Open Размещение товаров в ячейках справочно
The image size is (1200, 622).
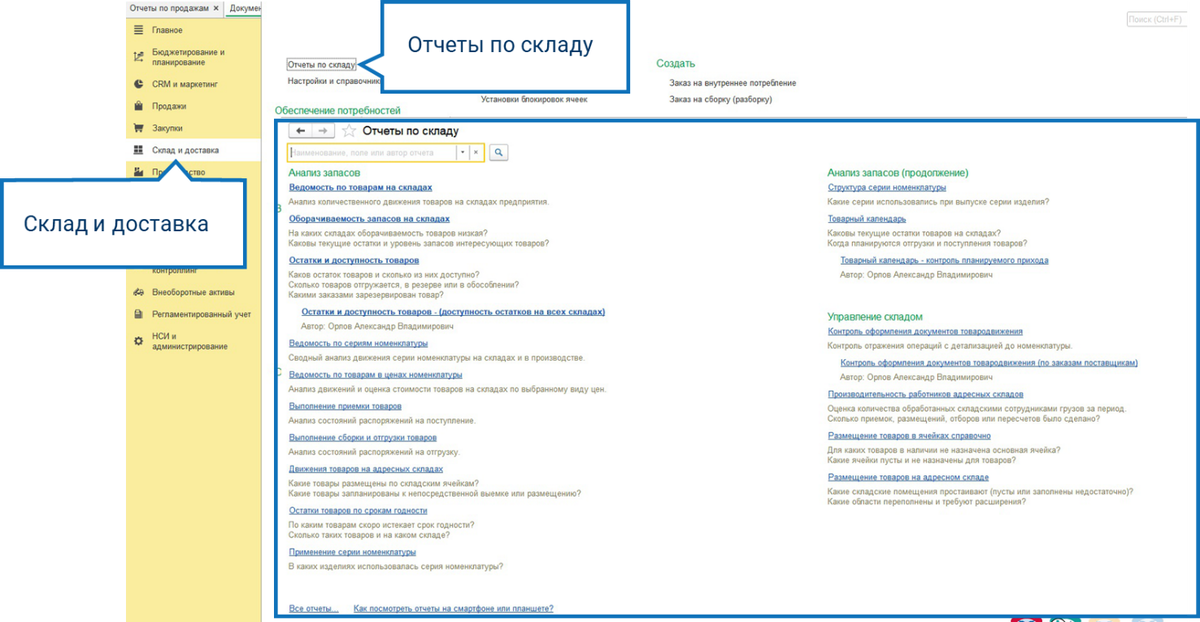909,436
